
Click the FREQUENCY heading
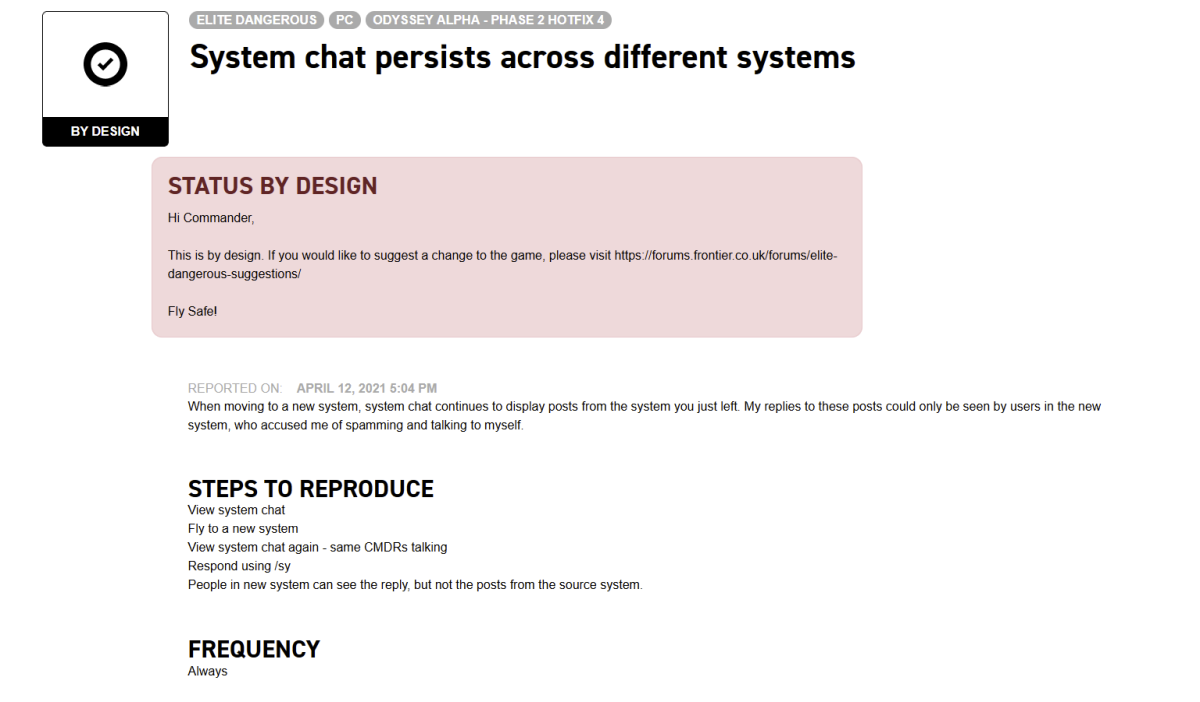tap(254, 650)
